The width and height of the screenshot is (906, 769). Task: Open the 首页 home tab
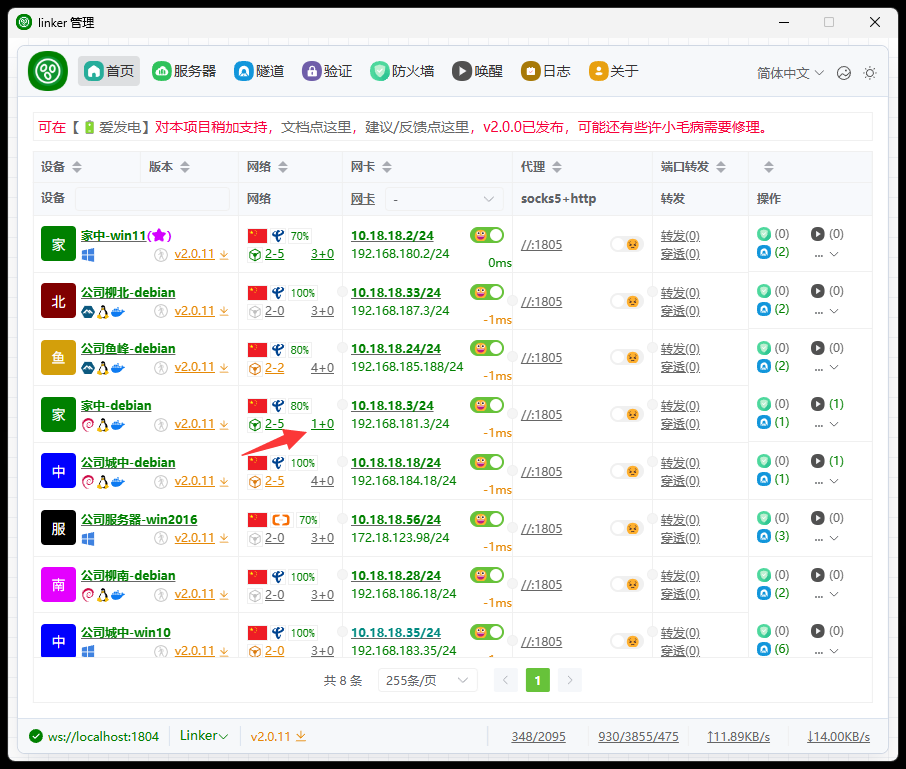(x=109, y=71)
